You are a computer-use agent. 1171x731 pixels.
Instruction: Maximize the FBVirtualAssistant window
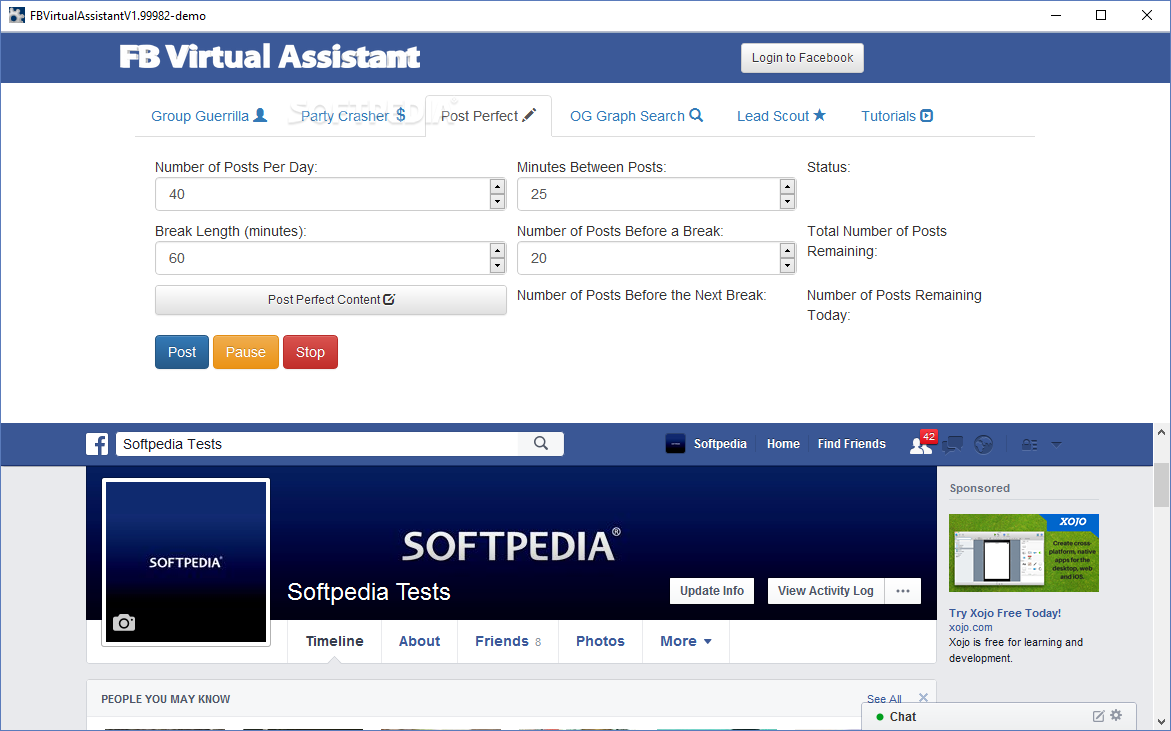1101,15
